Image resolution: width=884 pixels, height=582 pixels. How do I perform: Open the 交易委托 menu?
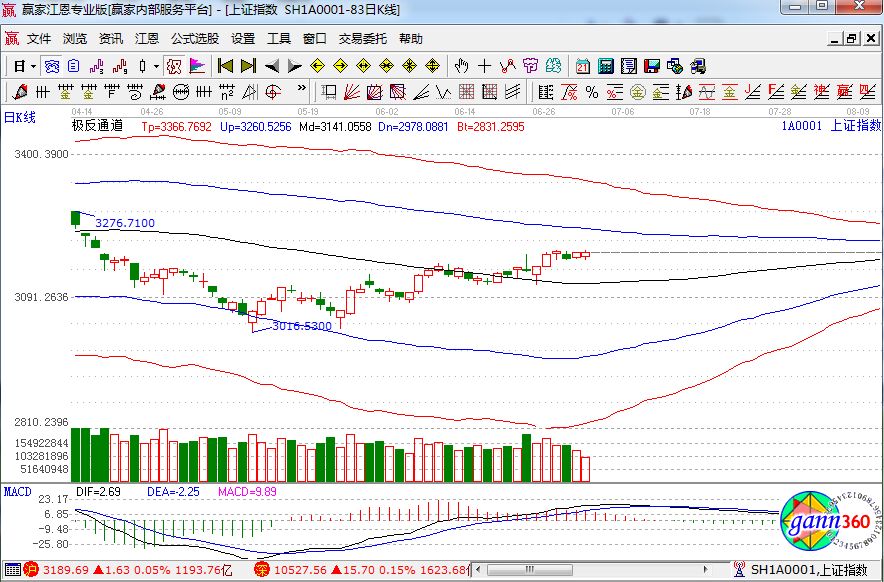pos(362,39)
